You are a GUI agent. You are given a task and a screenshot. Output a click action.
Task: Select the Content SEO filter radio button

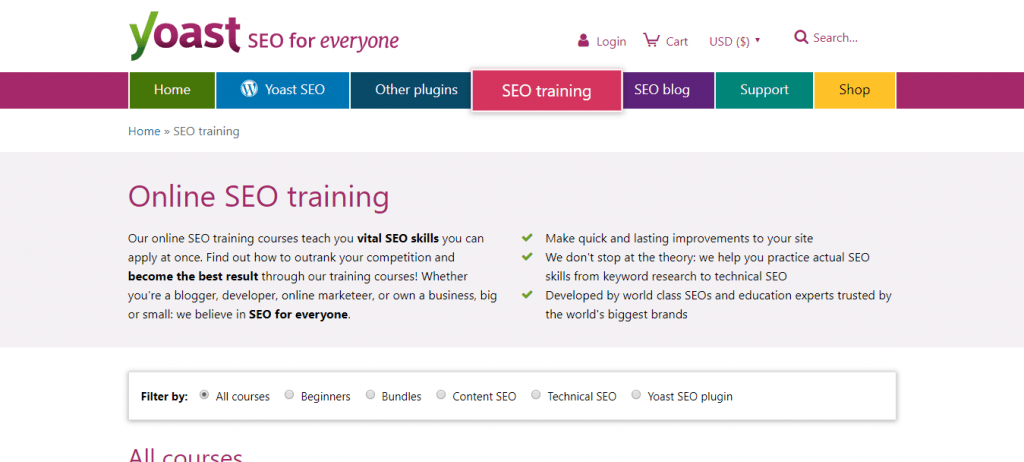click(441, 395)
